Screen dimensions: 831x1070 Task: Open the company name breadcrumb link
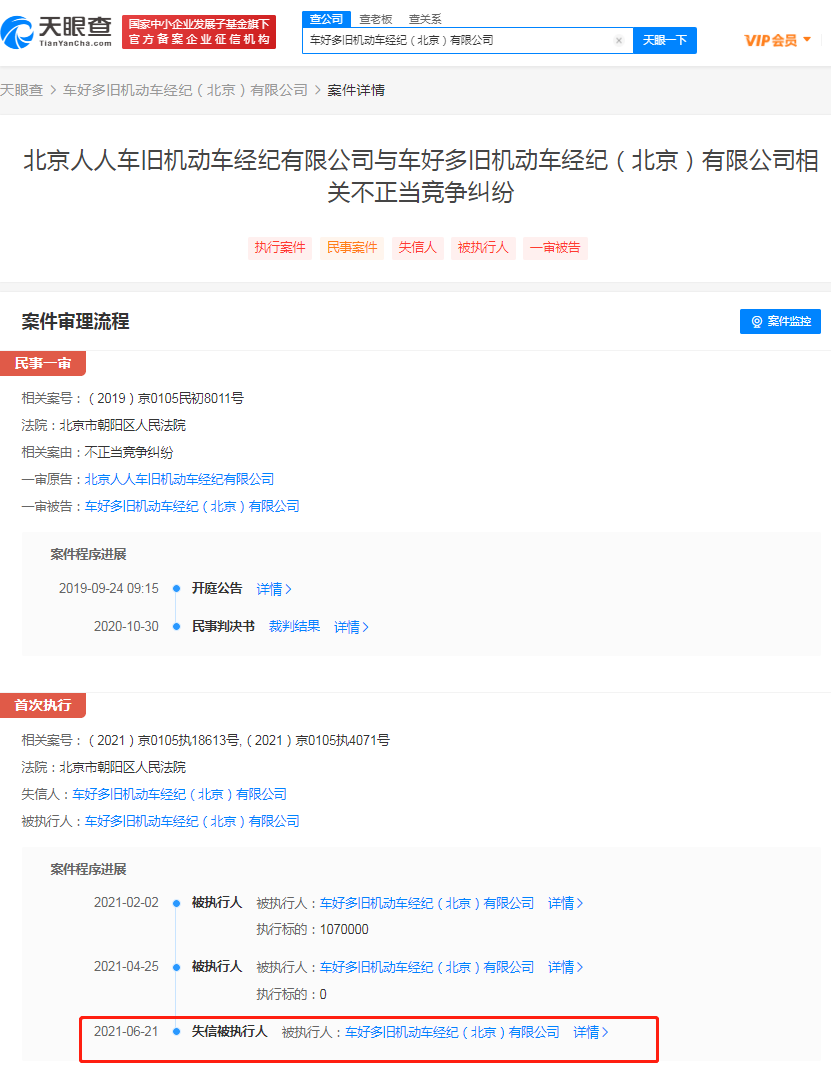(186, 90)
